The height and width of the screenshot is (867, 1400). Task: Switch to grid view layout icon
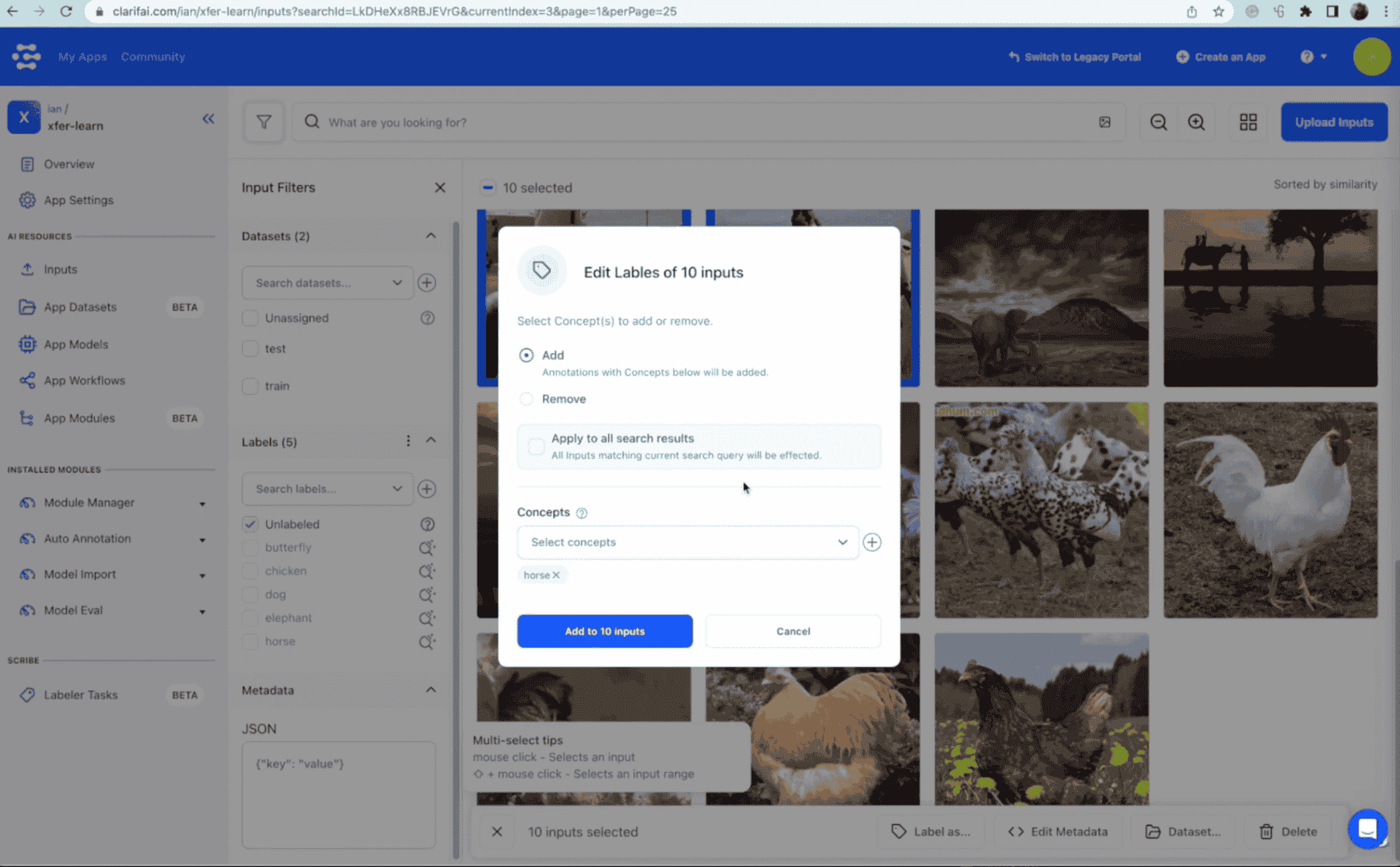pyautogui.click(x=1248, y=122)
